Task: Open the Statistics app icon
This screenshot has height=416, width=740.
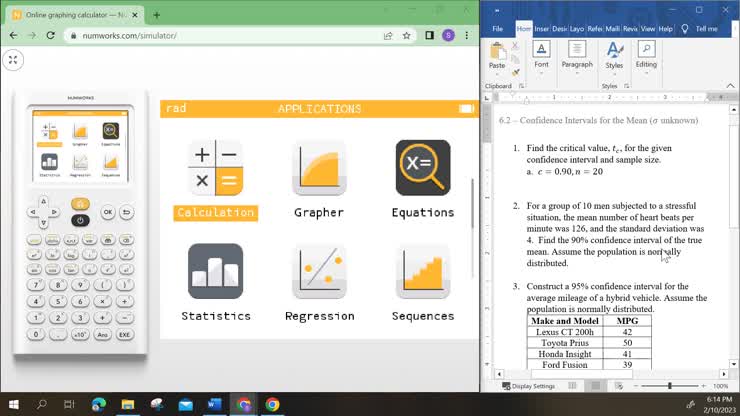Action: pos(216,271)
